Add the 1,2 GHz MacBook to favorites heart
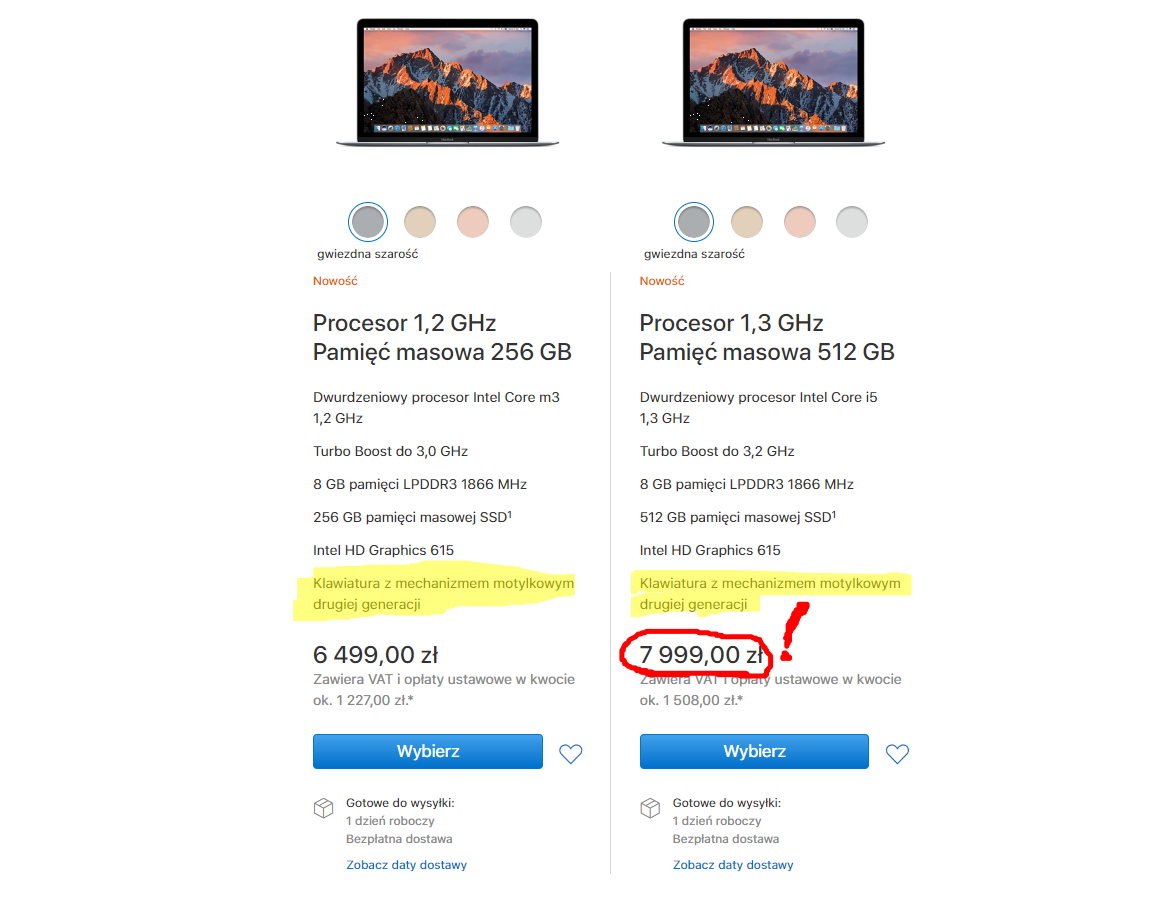Screen dimensions: 1168x897 pyautogui.click(x=571, y=754)
